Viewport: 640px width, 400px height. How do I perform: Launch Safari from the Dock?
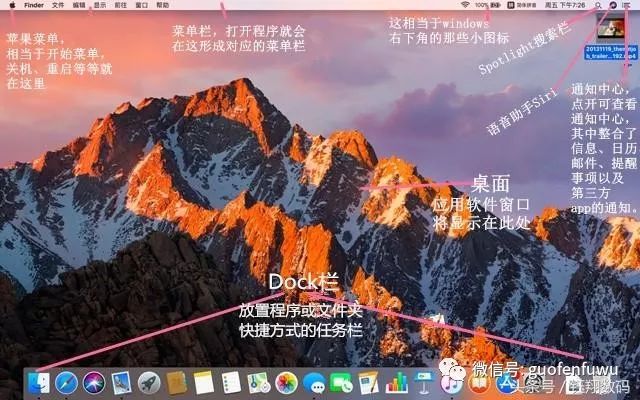pyautogui.click(x=67, y=383)
